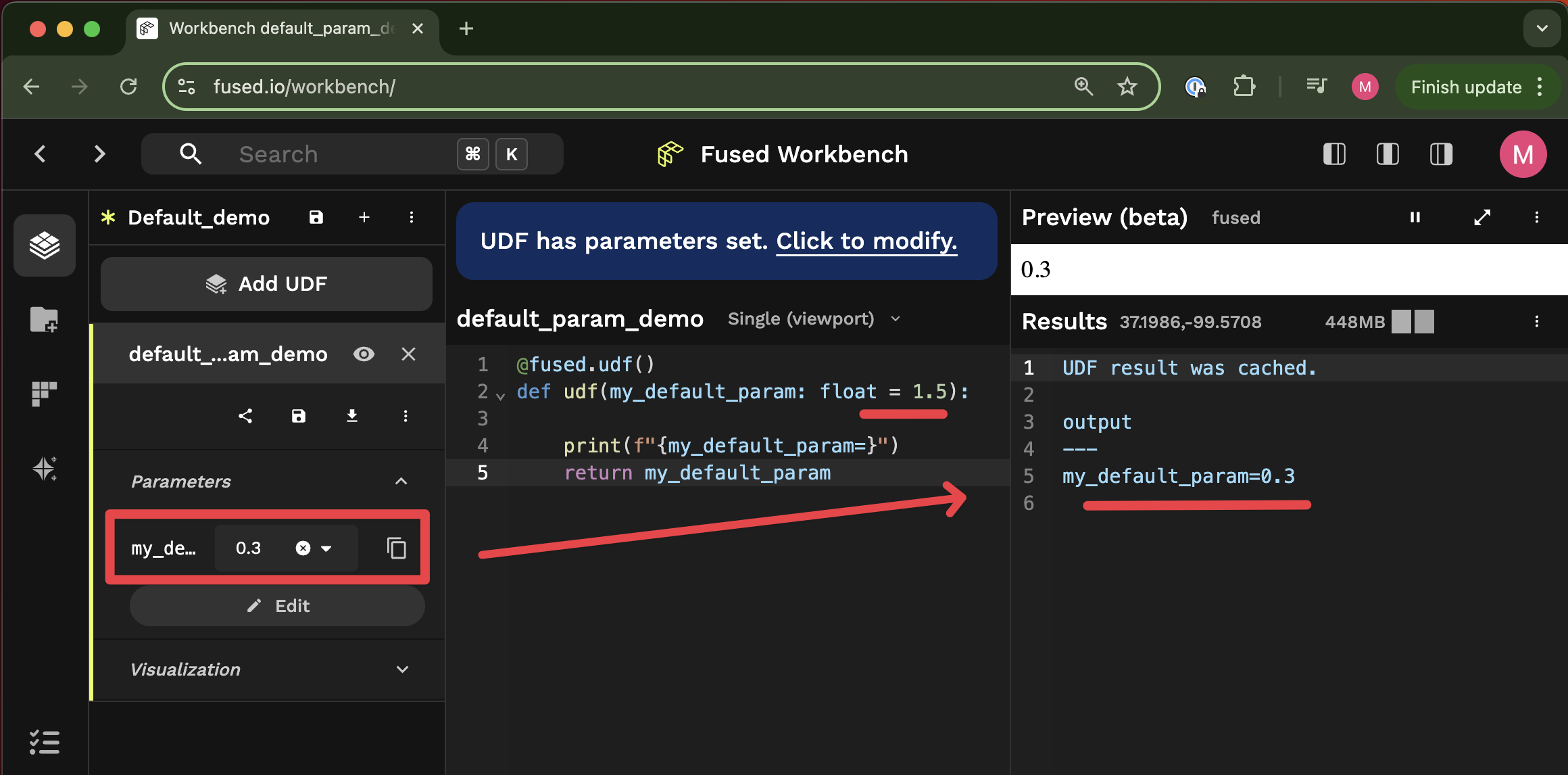The height and width of the screenshot is (775, 1568).
Task: Open the UDF layers sidebar icon
Action: pyautogui.click(x=45, y=245)
